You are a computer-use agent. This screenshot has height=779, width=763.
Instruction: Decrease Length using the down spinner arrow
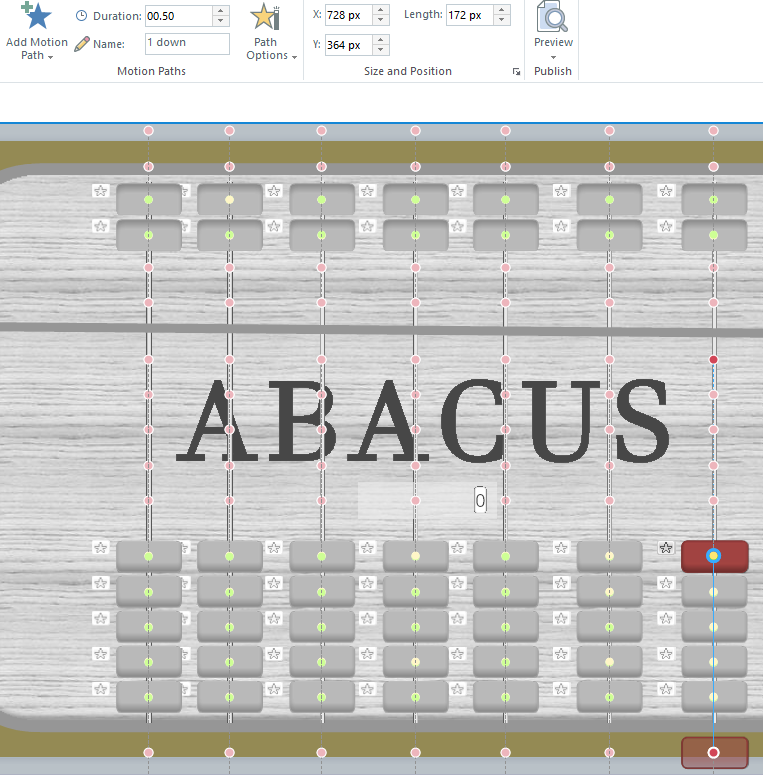[x=501, y=20]
